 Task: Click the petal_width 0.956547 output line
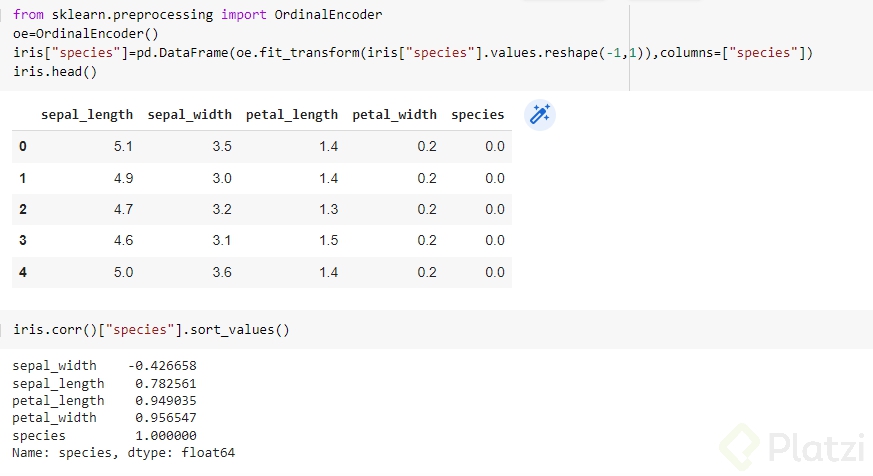[x=104, y=418]
